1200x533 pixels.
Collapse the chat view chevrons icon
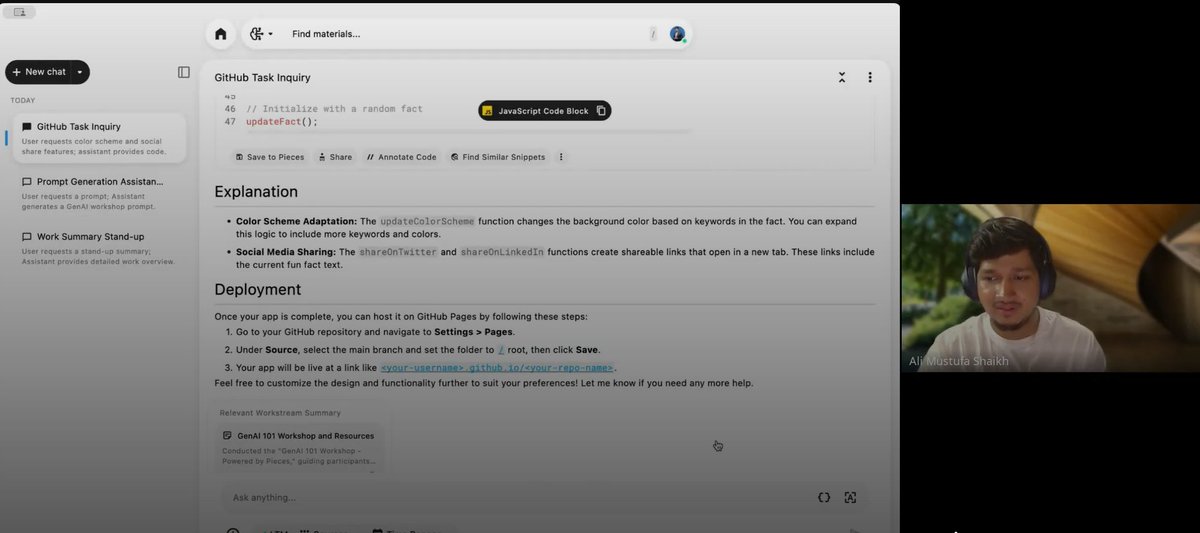pyautogui.click(x=842, y=77)
